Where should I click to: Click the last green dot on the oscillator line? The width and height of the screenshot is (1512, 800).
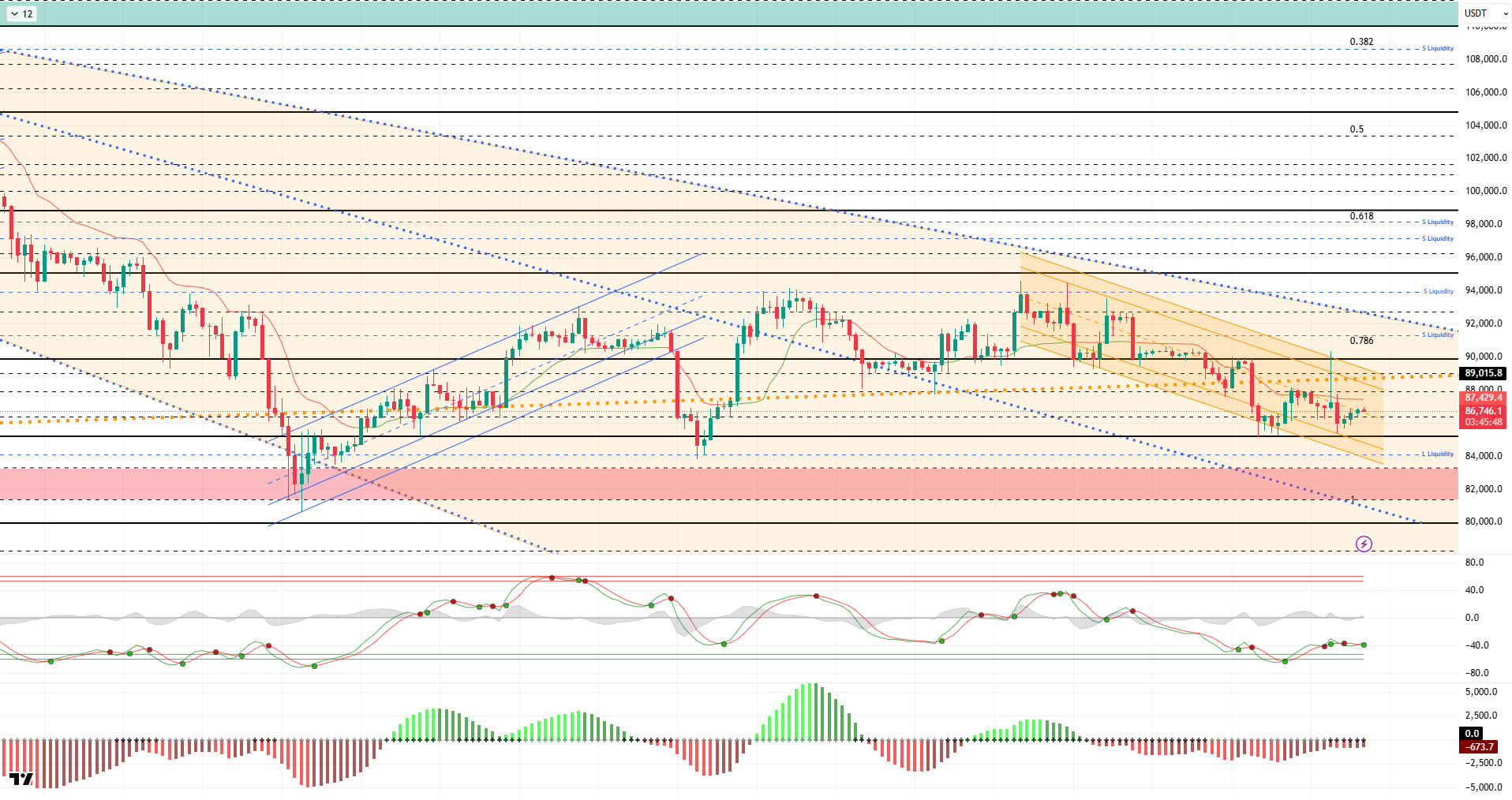tap(1364, 645)
